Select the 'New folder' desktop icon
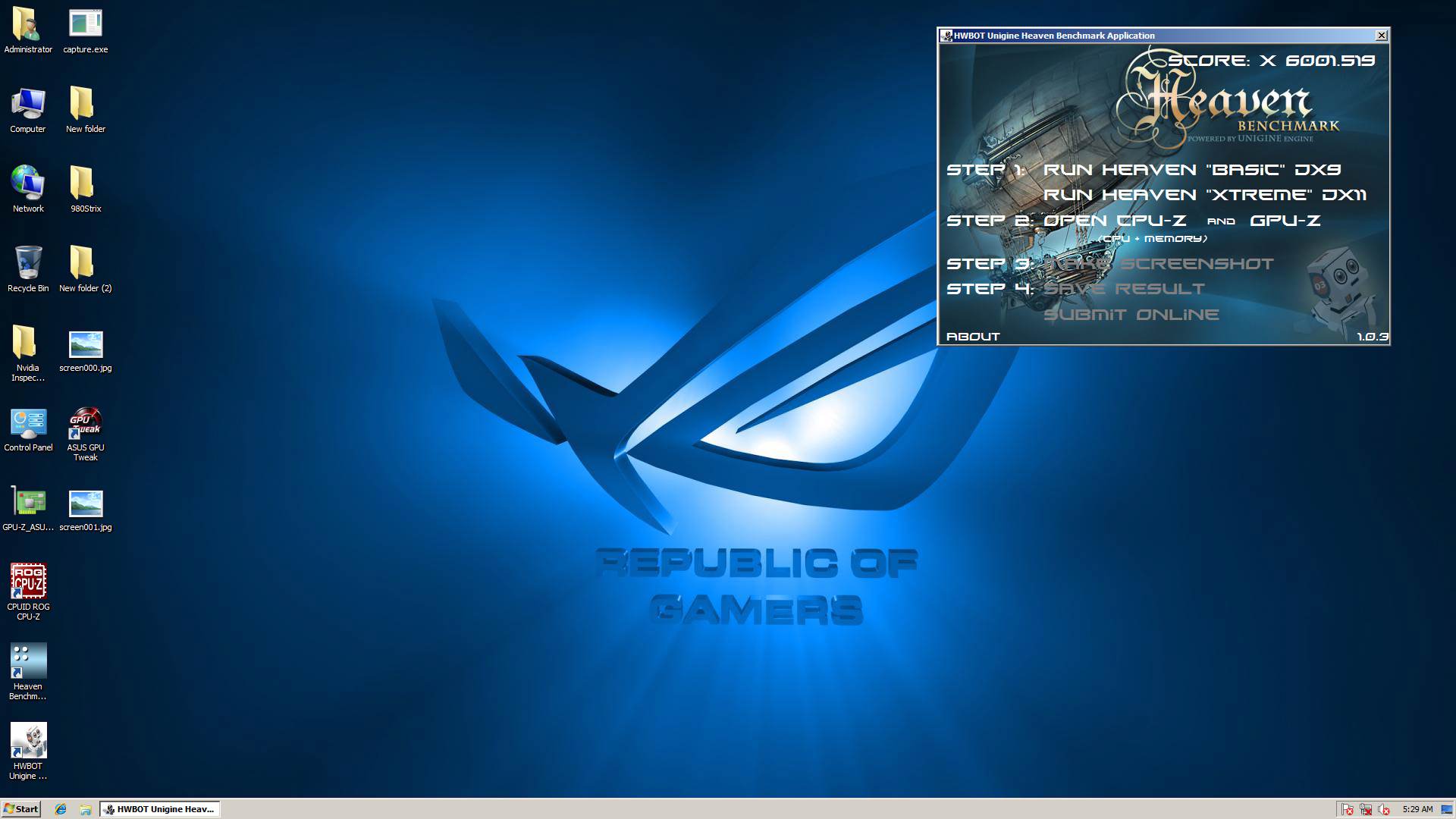This screenshot has width=1456, height=819. tap(85, 110)
